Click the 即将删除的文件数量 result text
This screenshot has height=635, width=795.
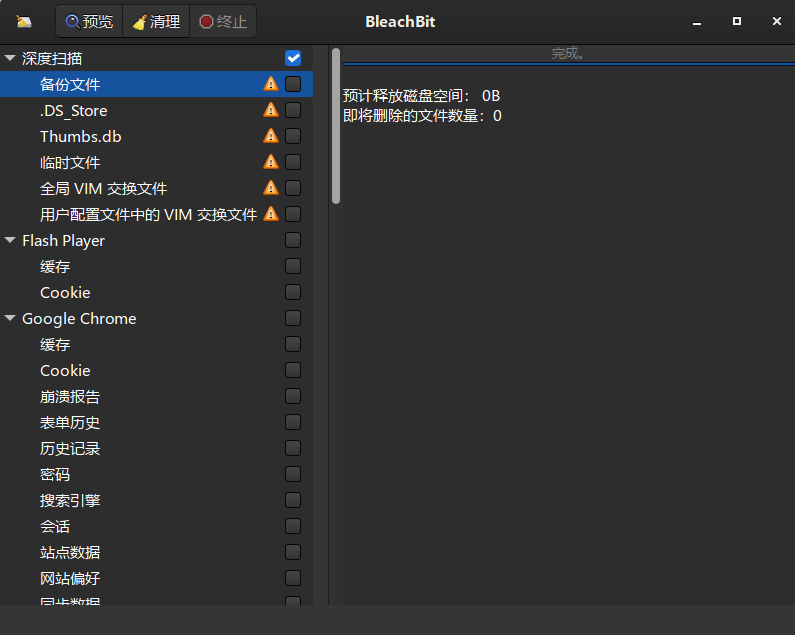click(x=422, y=116)
